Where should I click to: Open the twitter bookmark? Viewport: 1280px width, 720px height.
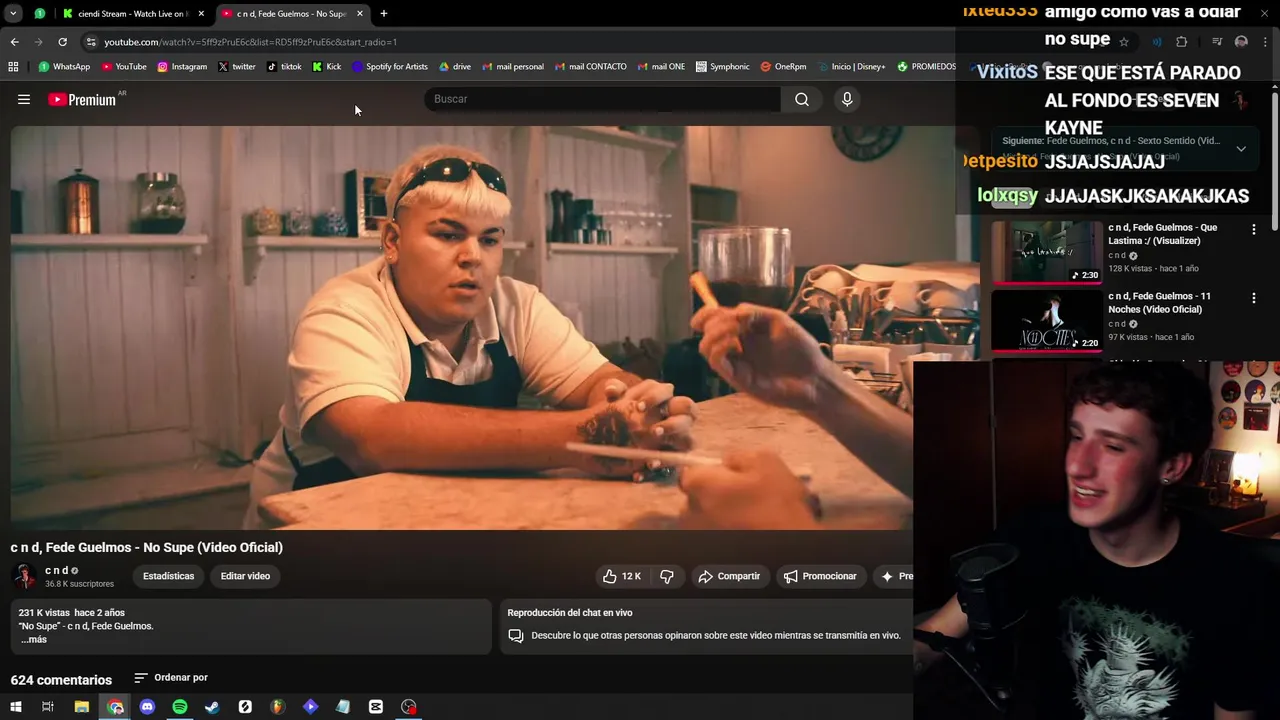(x=237, y=67)
